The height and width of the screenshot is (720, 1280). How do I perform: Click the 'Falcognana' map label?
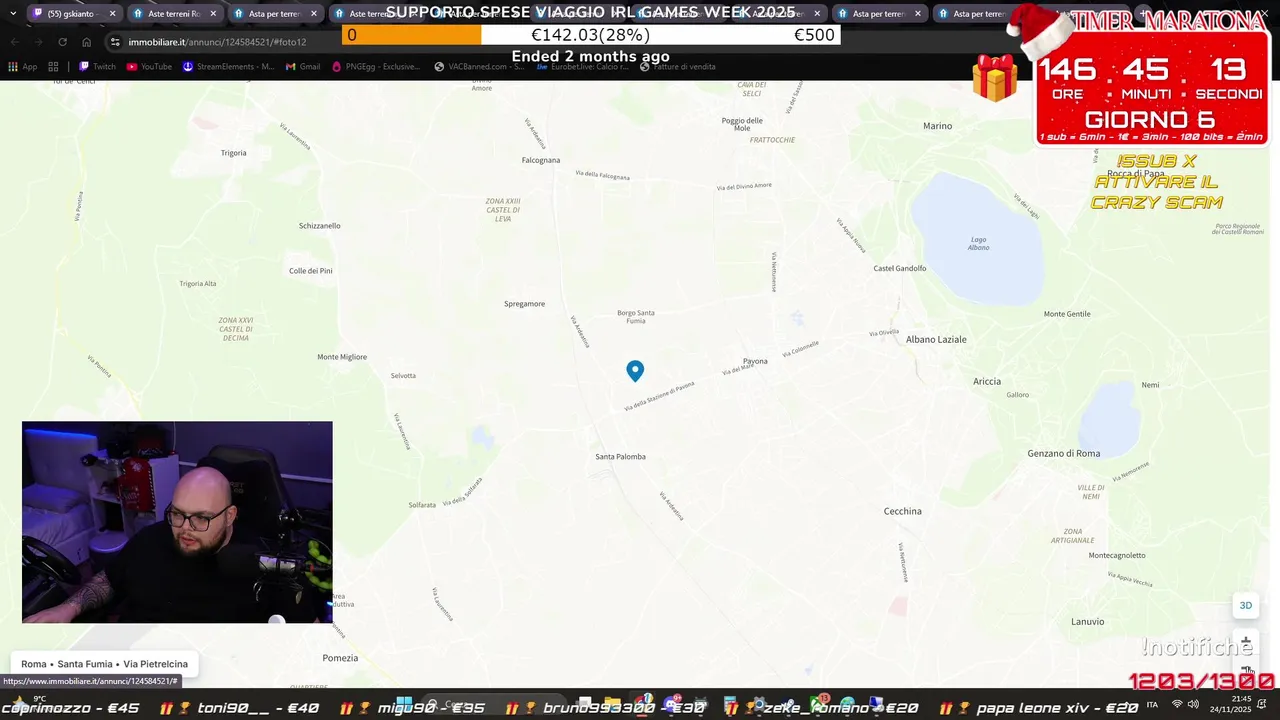pyautogui.click(x=541, y=160)
